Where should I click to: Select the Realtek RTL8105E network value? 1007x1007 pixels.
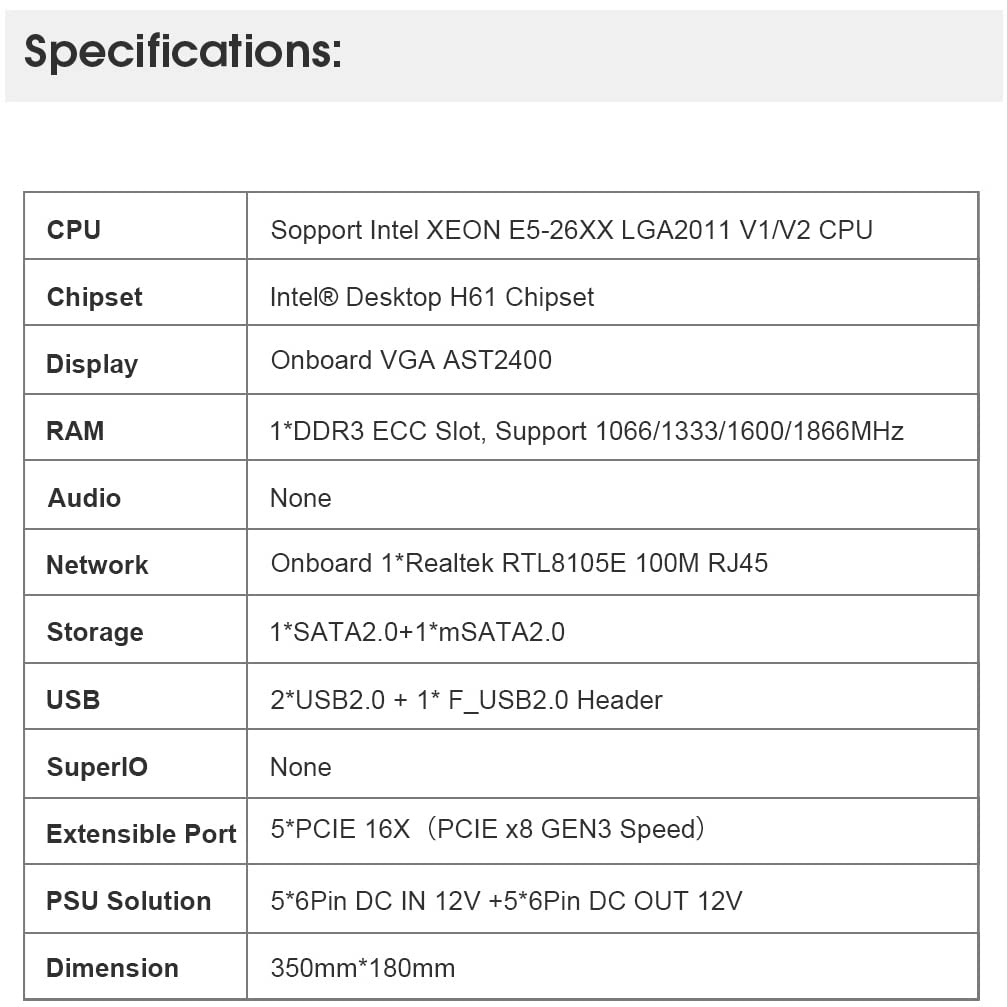(x=519, y=563)
